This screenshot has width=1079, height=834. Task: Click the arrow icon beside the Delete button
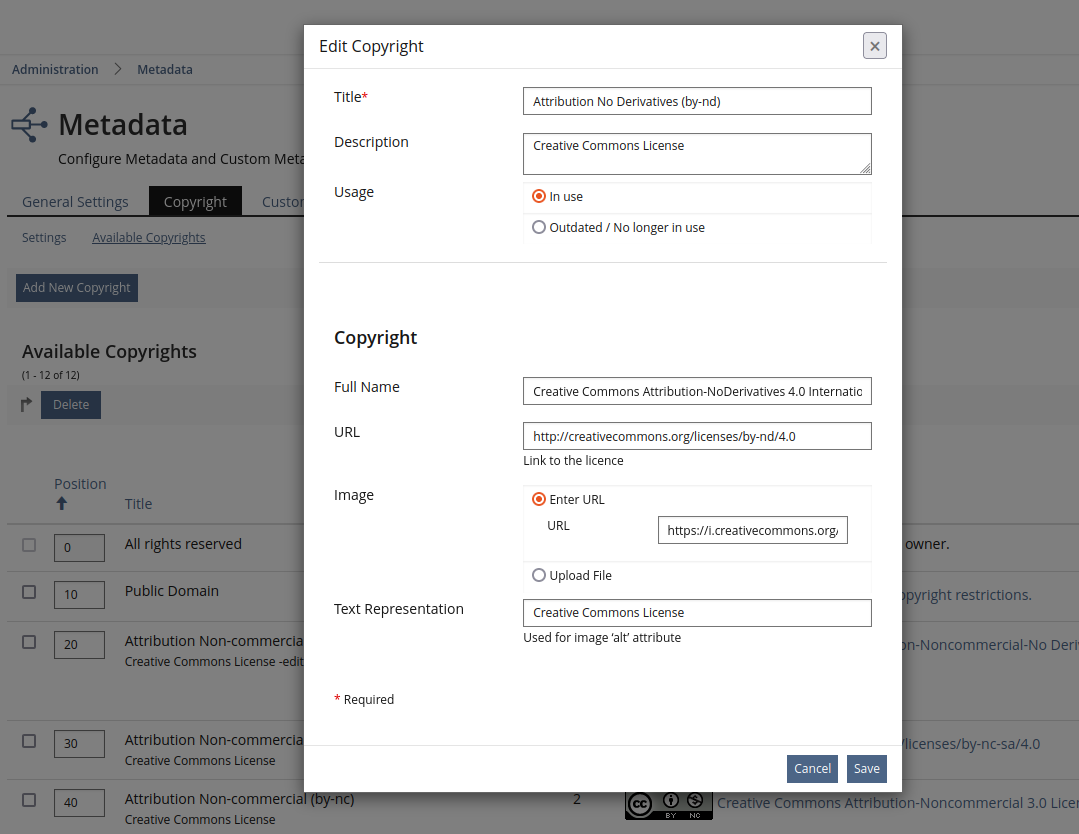click(26, 404)
